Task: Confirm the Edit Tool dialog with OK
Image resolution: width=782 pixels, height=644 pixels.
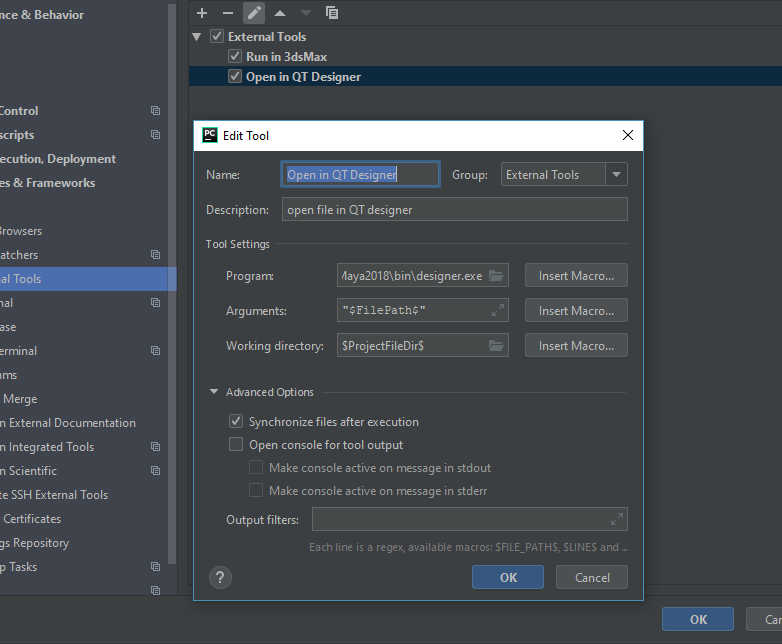Action: coord(508,577)
